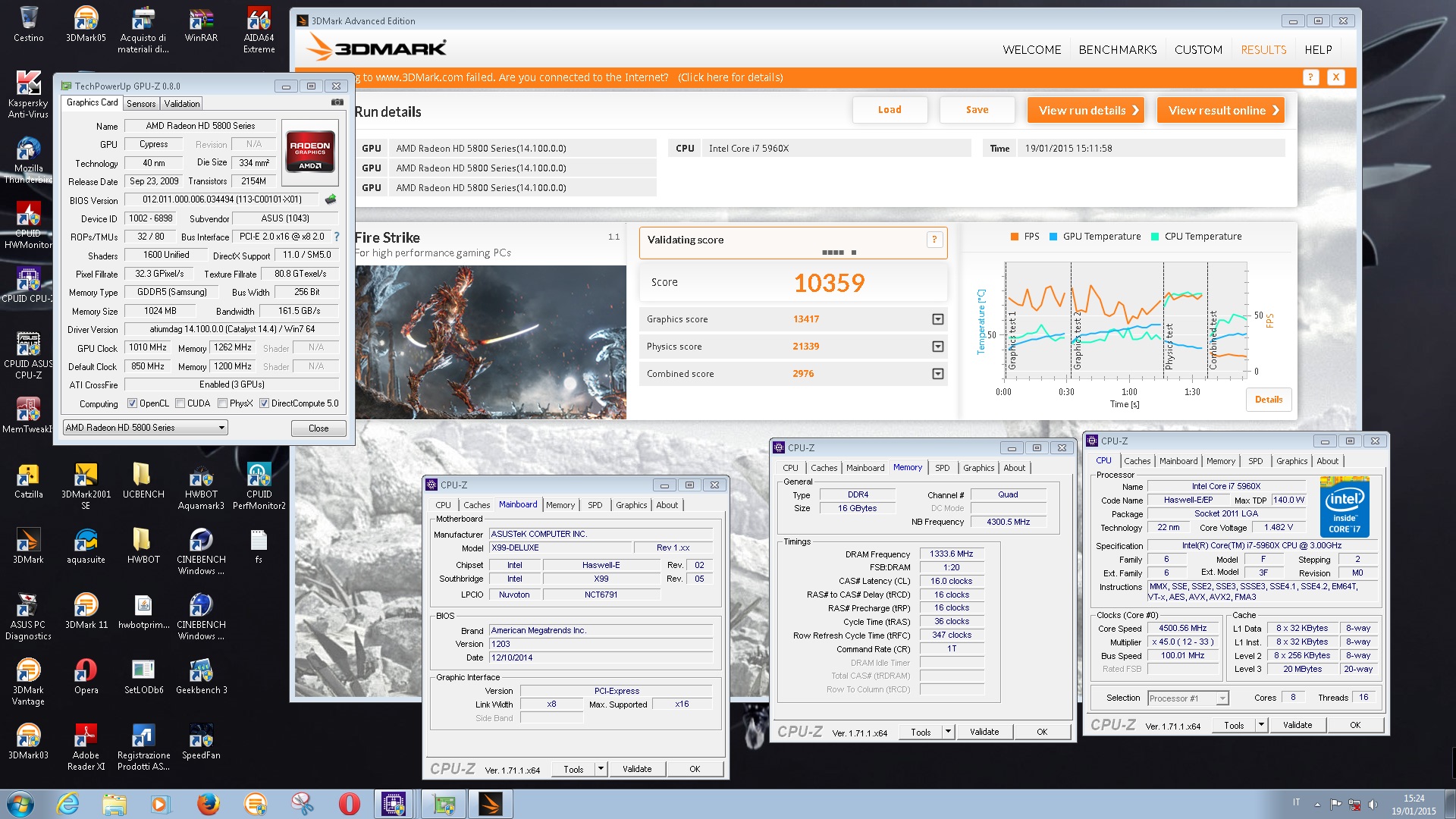Open the Cestino recycle bin icon
This screenshot has width=1456, height=819.
(x=28, y=24)
